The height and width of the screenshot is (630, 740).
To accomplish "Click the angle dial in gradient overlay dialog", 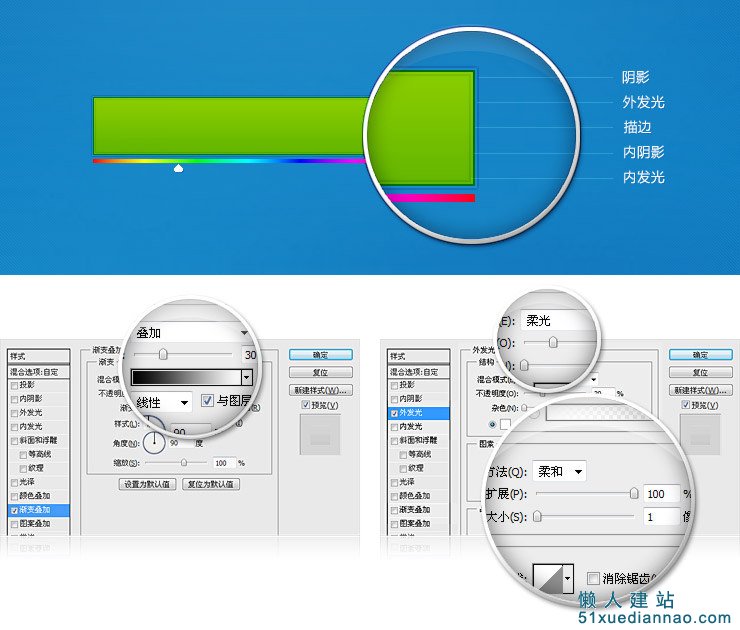I will pos(154,442).
